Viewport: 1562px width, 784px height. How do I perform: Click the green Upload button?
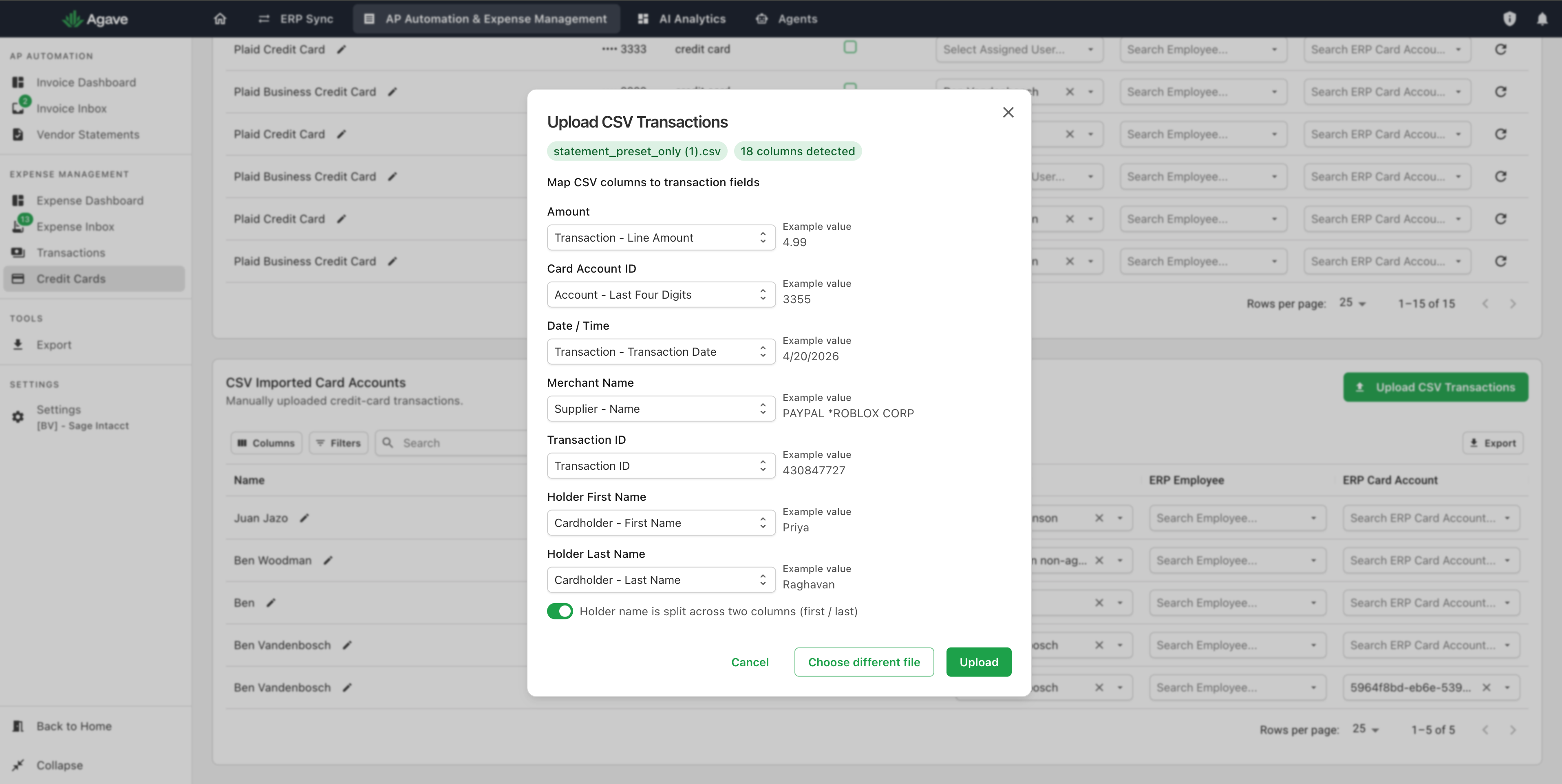tap(979, 662)
